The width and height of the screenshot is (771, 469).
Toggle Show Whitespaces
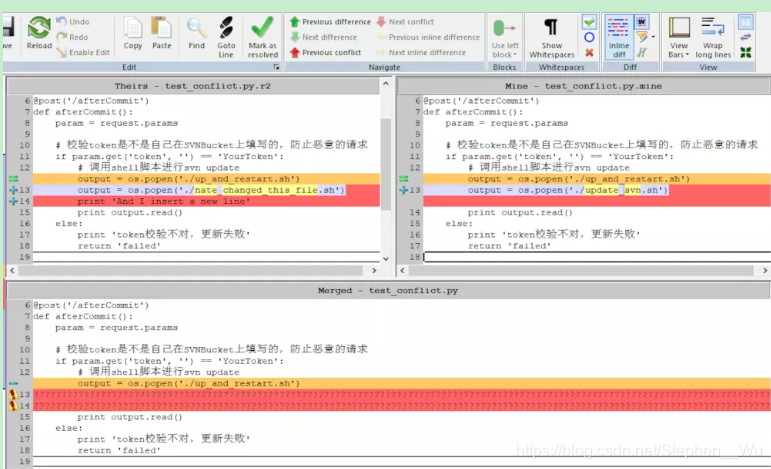[x=552, y=37]
